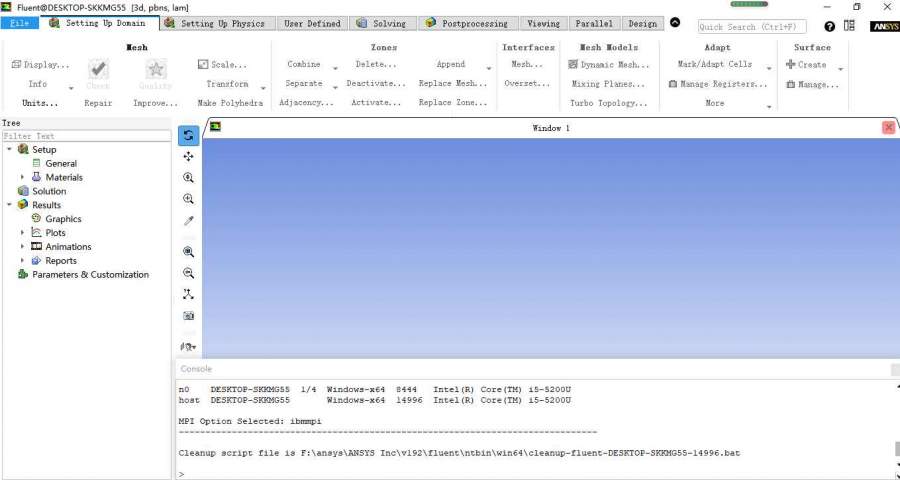
Task: Click the camera snapshot icon
Action: [x=188, y=316]
